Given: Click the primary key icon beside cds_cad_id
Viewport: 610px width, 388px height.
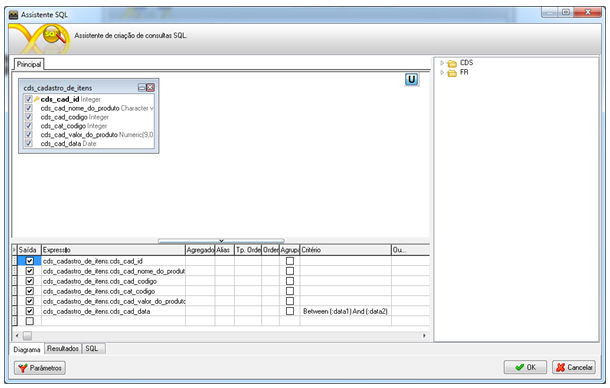Looking at the screenshot, I should point(37,99).
